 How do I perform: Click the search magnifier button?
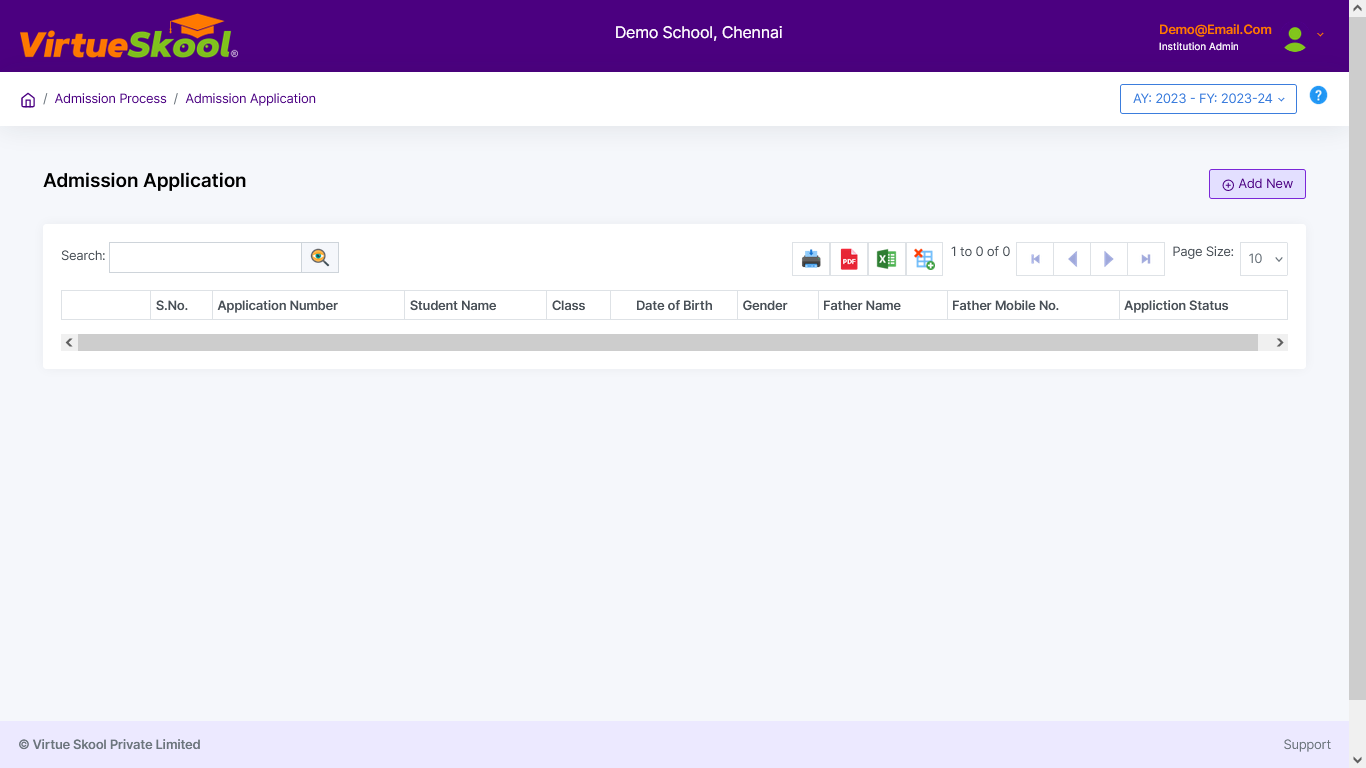[320, 257]
